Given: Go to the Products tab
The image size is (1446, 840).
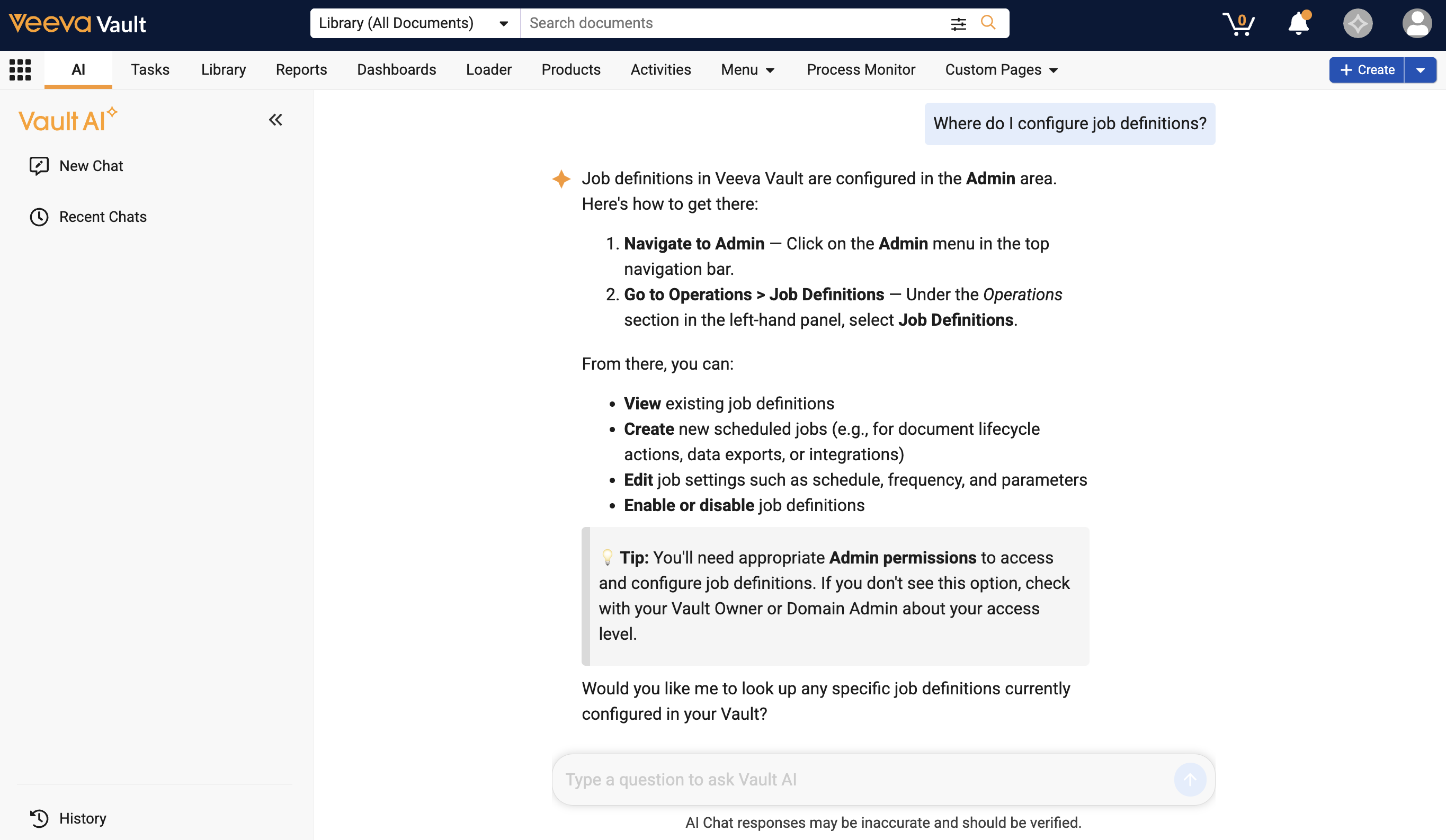Looking at the screenshot, I should click(x=571, y=70).
